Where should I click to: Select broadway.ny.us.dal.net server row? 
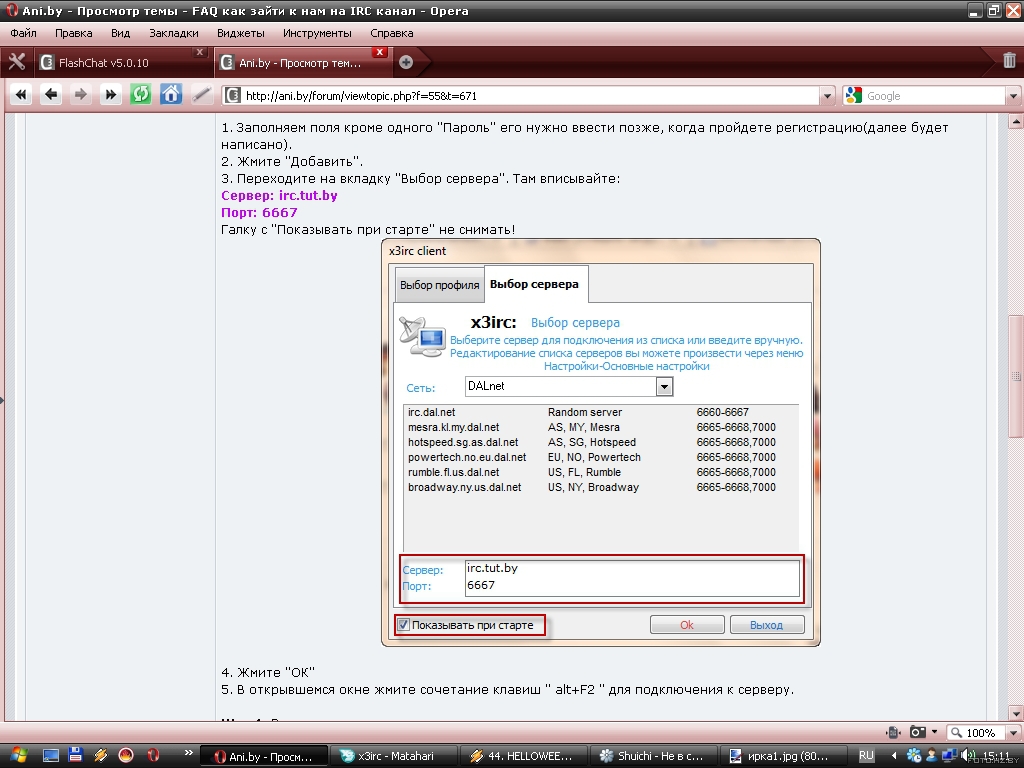click(601, 487)
